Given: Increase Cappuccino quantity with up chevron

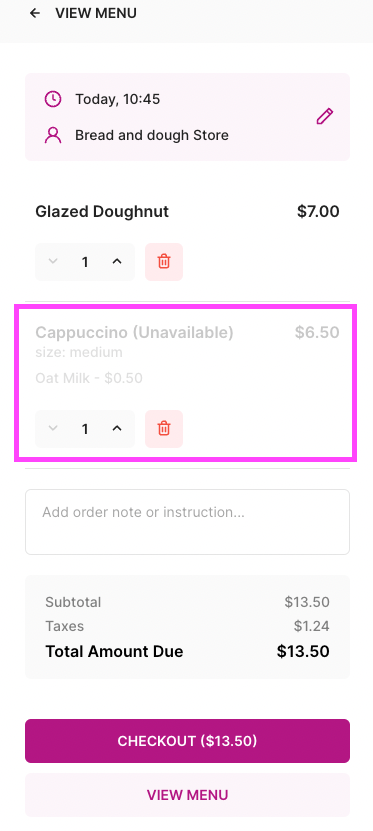Looking at the screenshot, I should pos(117,429).
